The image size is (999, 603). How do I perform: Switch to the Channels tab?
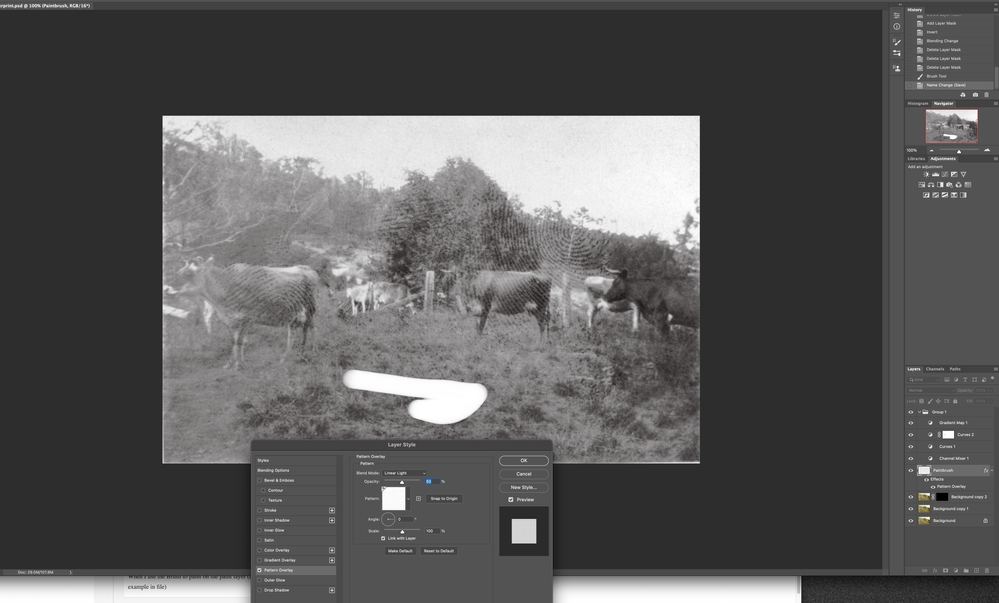point(935,369)
